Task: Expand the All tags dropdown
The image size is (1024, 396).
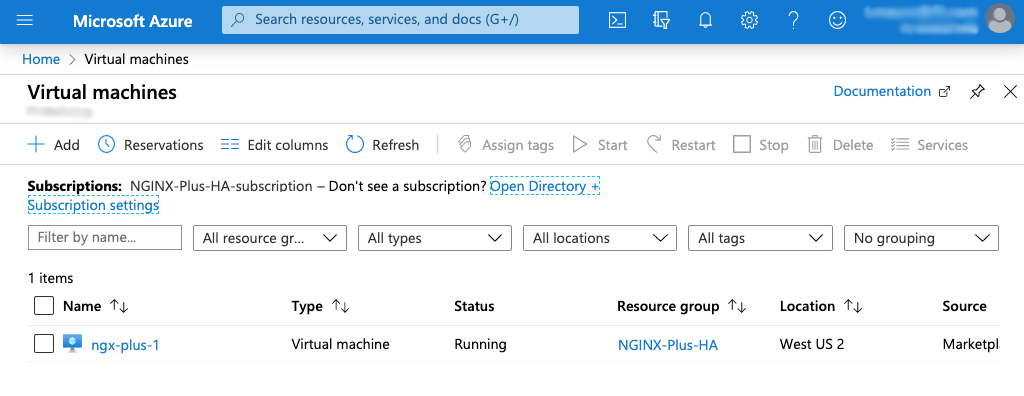Action: tap(760, 238)
